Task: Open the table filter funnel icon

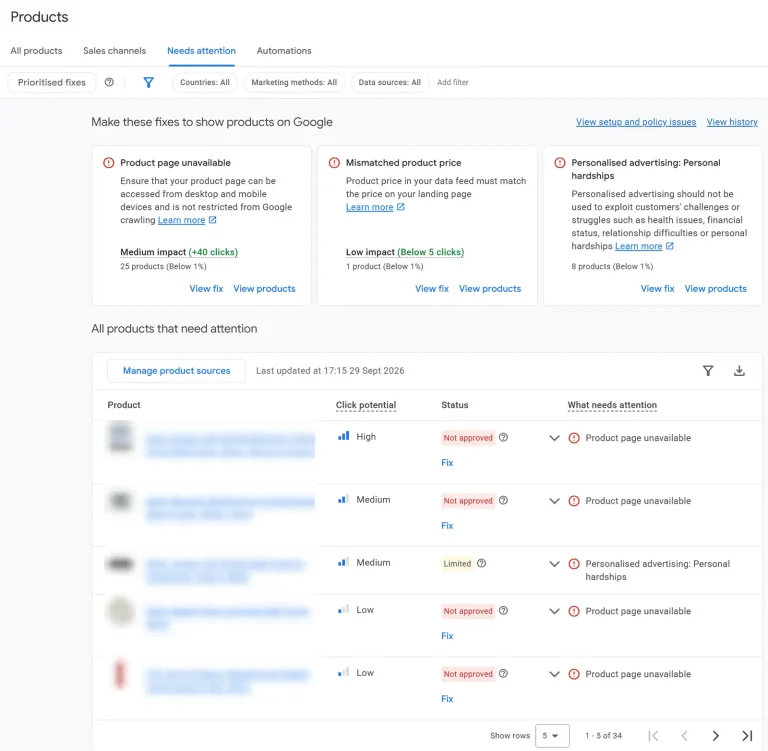Action: [708, 371]
